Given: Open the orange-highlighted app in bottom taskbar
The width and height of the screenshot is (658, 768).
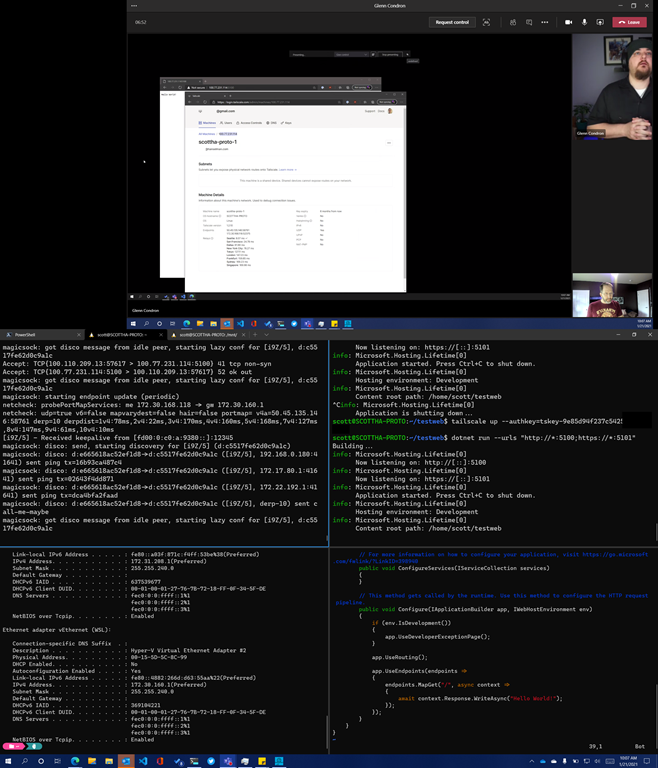Looking at the screenshot, I should (126, 761).
